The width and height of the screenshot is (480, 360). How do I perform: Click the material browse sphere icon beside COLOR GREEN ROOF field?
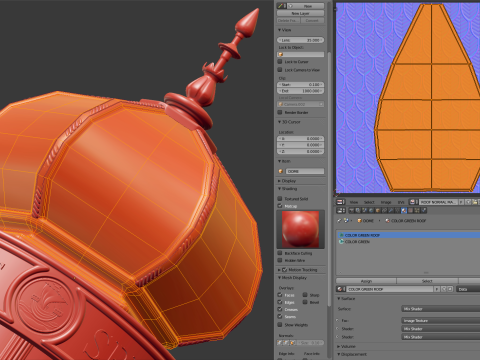(x=341, y=289)
